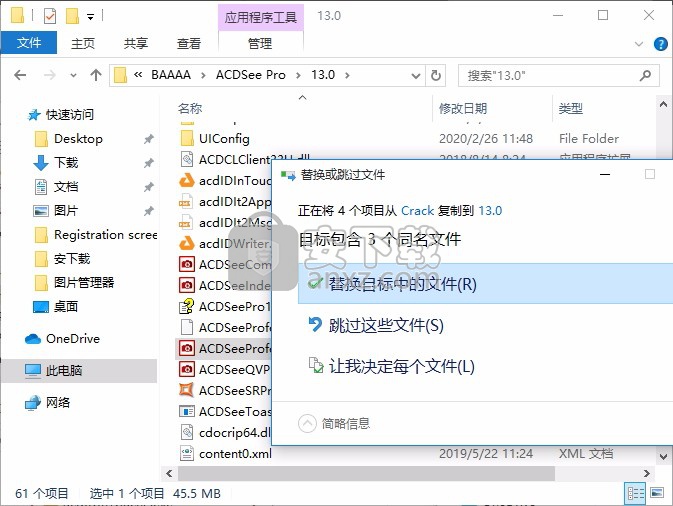Switch to large thumbnails view icon
The image size is (673, 506).
tap(657, 493)
